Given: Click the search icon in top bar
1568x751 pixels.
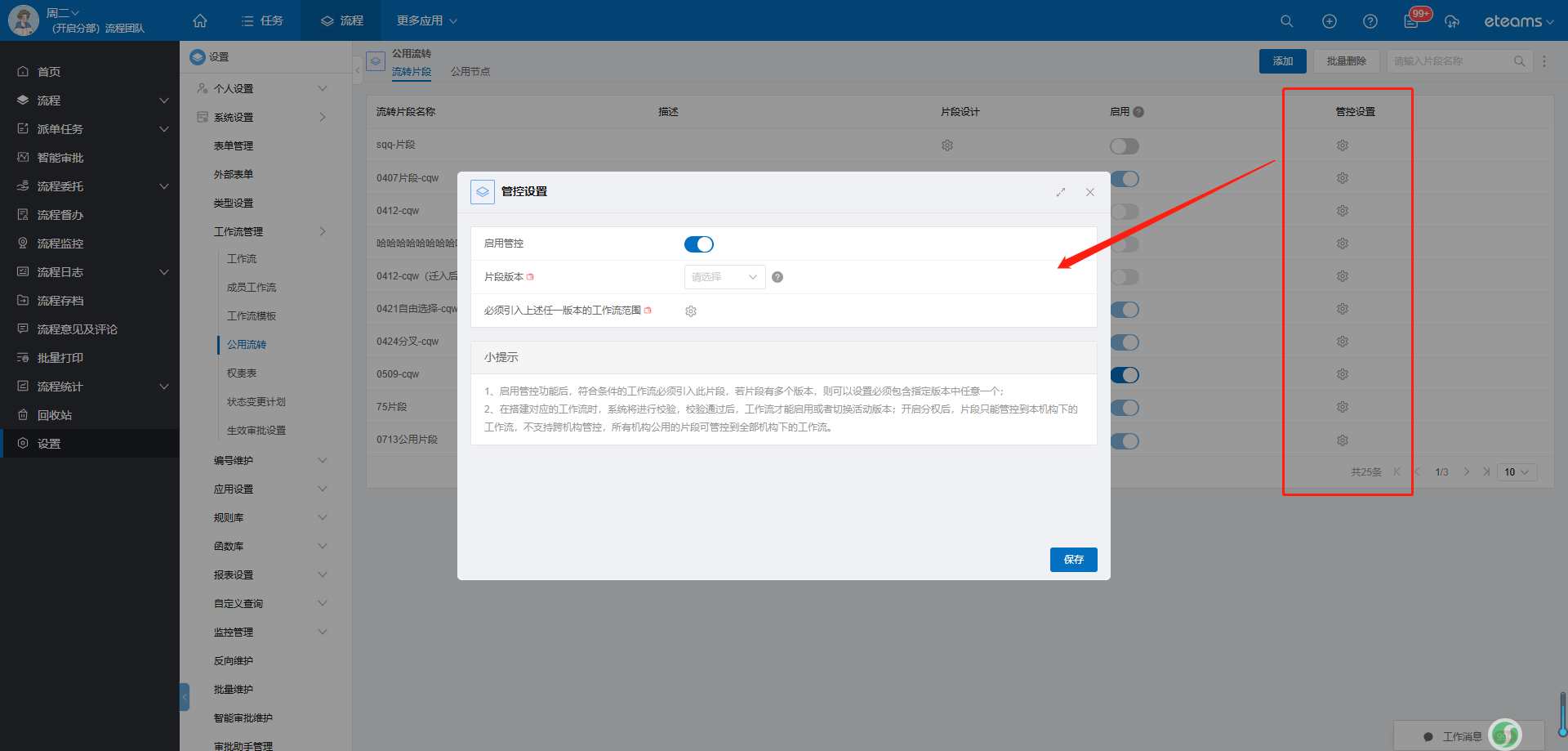Looking at the screenshot, I should pyautogui.click(x=1287, y=21).
